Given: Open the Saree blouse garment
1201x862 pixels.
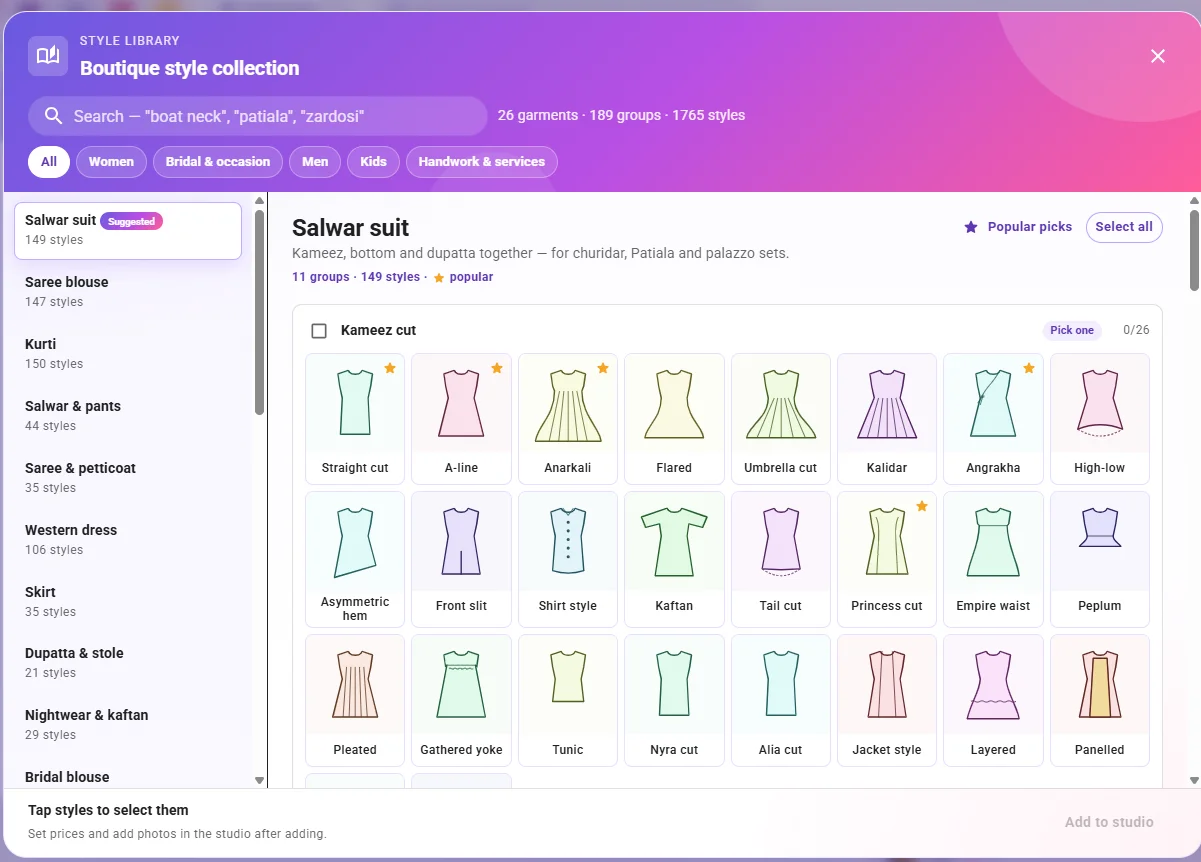Looking at the screenshot, I should pos(128,292).
